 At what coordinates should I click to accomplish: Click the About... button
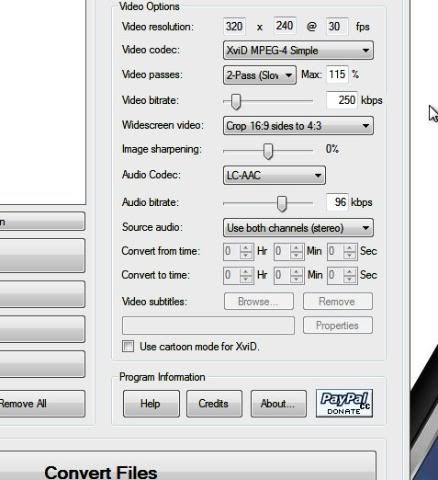(278, 404)
